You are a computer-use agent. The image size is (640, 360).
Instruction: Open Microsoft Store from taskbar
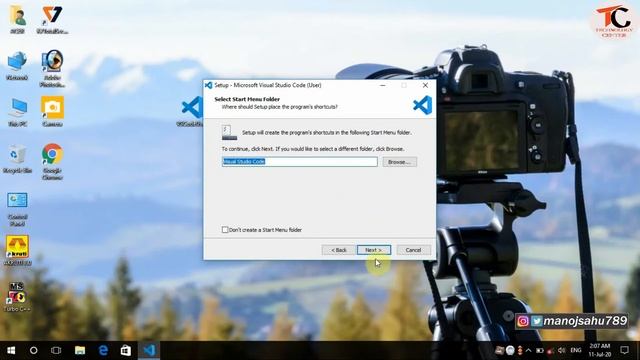pyautogui.click(x=126, y=350)
